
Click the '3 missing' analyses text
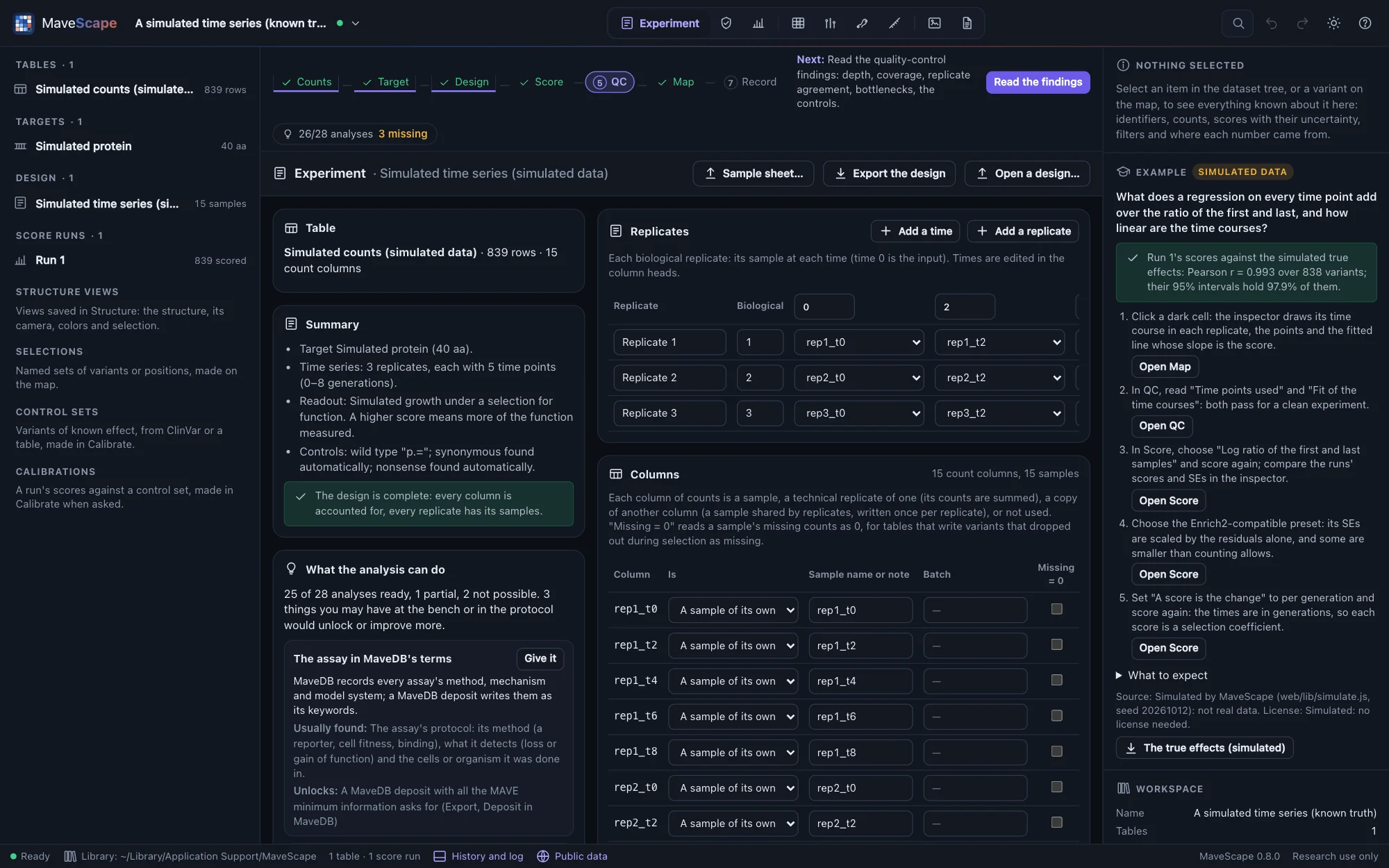click(x=403, y=134)
